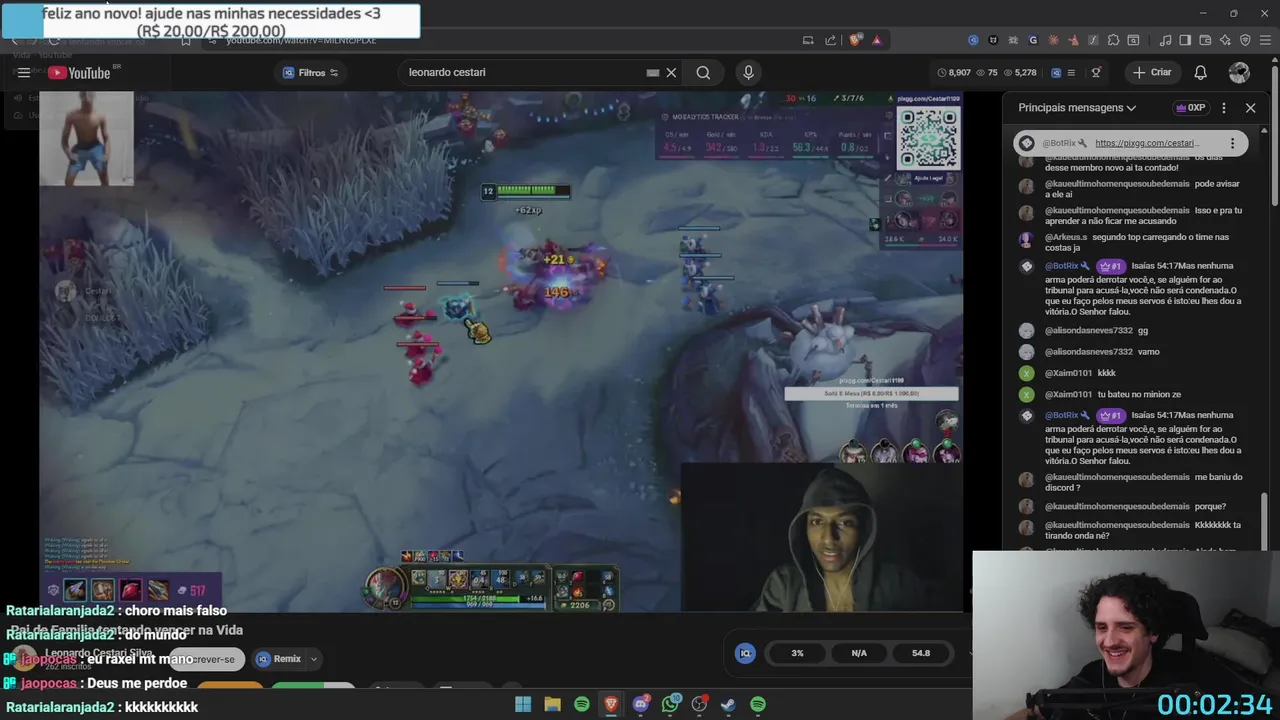Click the 8,907 watch-time stat in header
Image resolution: width=1280 pixels, height=720 pixels.
pyautogui.click(x=953, y=72)
